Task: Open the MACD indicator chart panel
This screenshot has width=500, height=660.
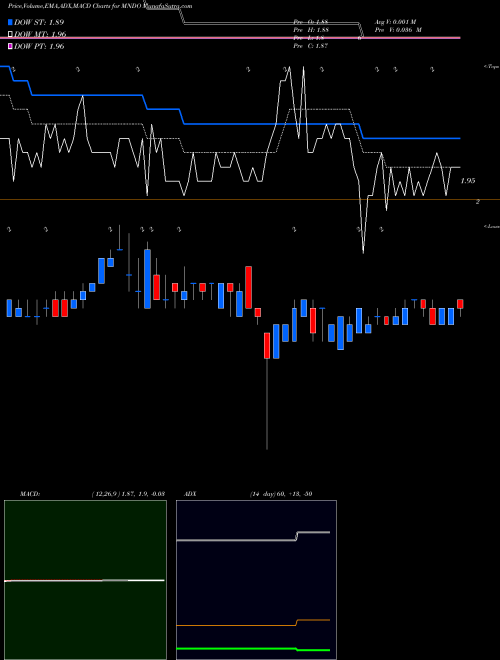Action: (x=85, y=580)
